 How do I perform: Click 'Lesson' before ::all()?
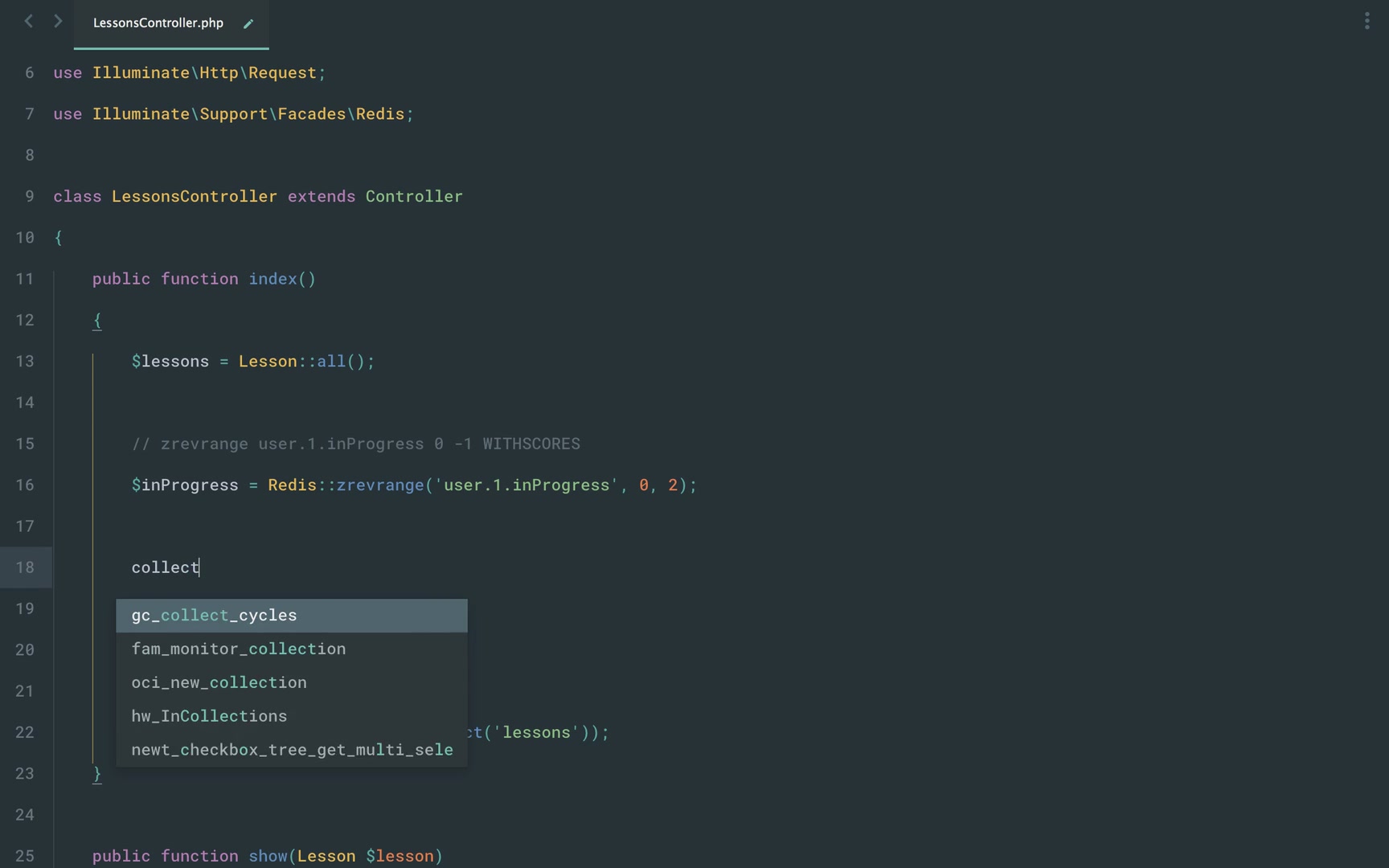268,362
